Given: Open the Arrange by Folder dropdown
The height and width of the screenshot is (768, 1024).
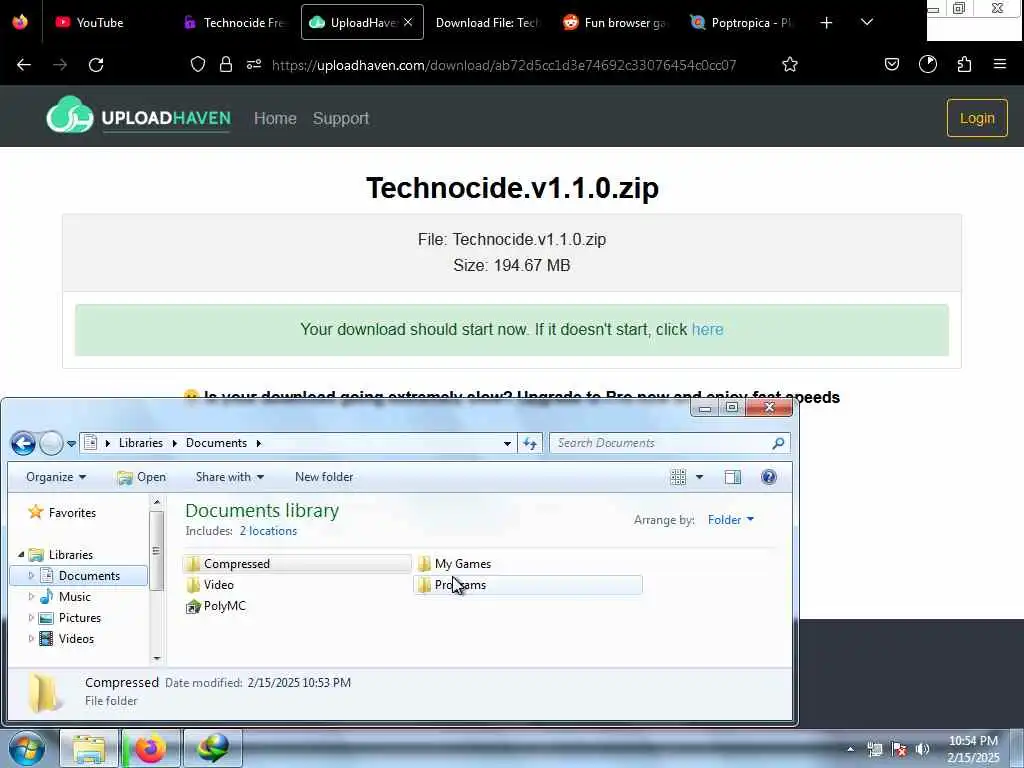Looking at the screenshot, I should click(731, 520).
